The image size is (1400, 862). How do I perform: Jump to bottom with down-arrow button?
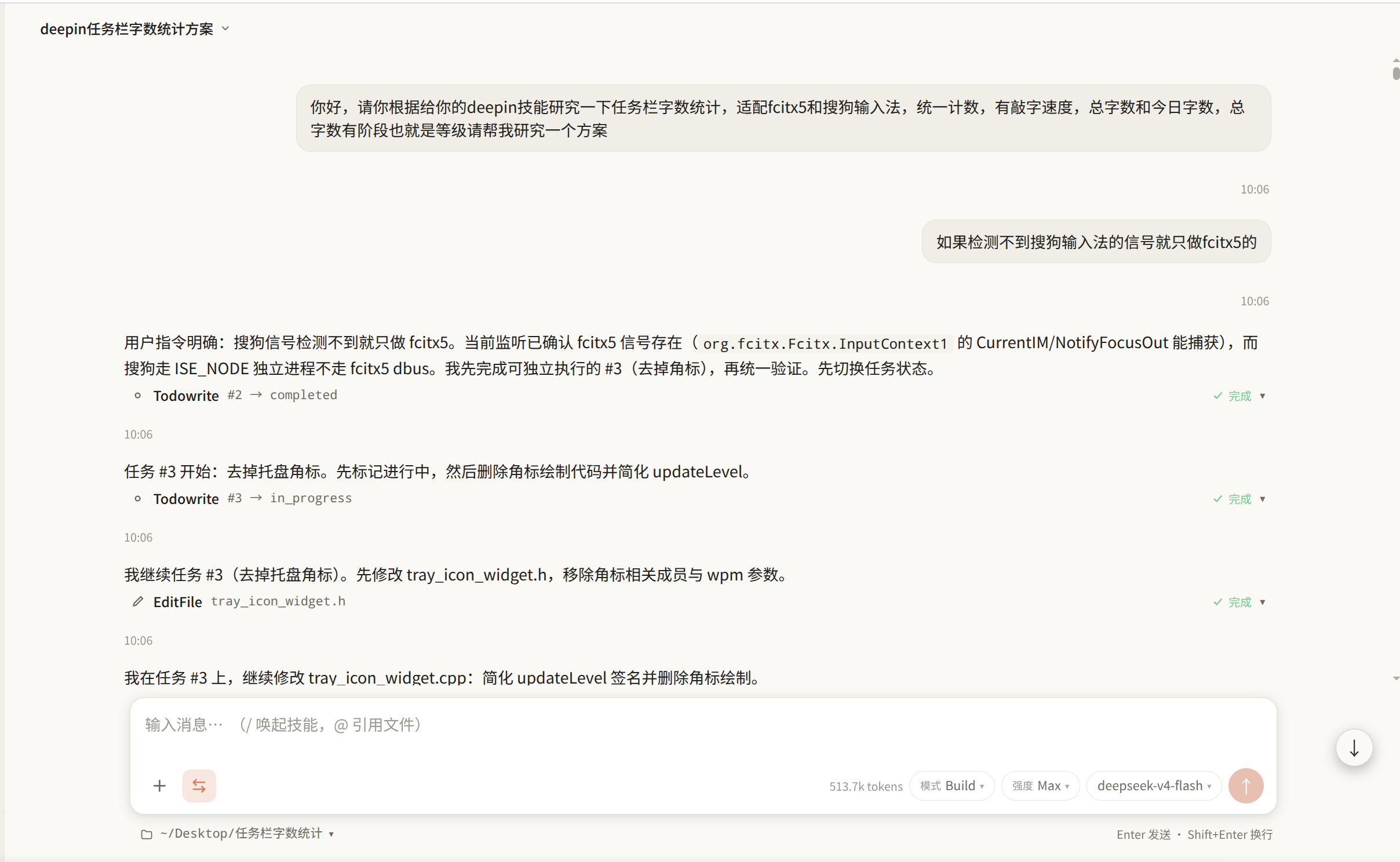tap(1354, 748)
